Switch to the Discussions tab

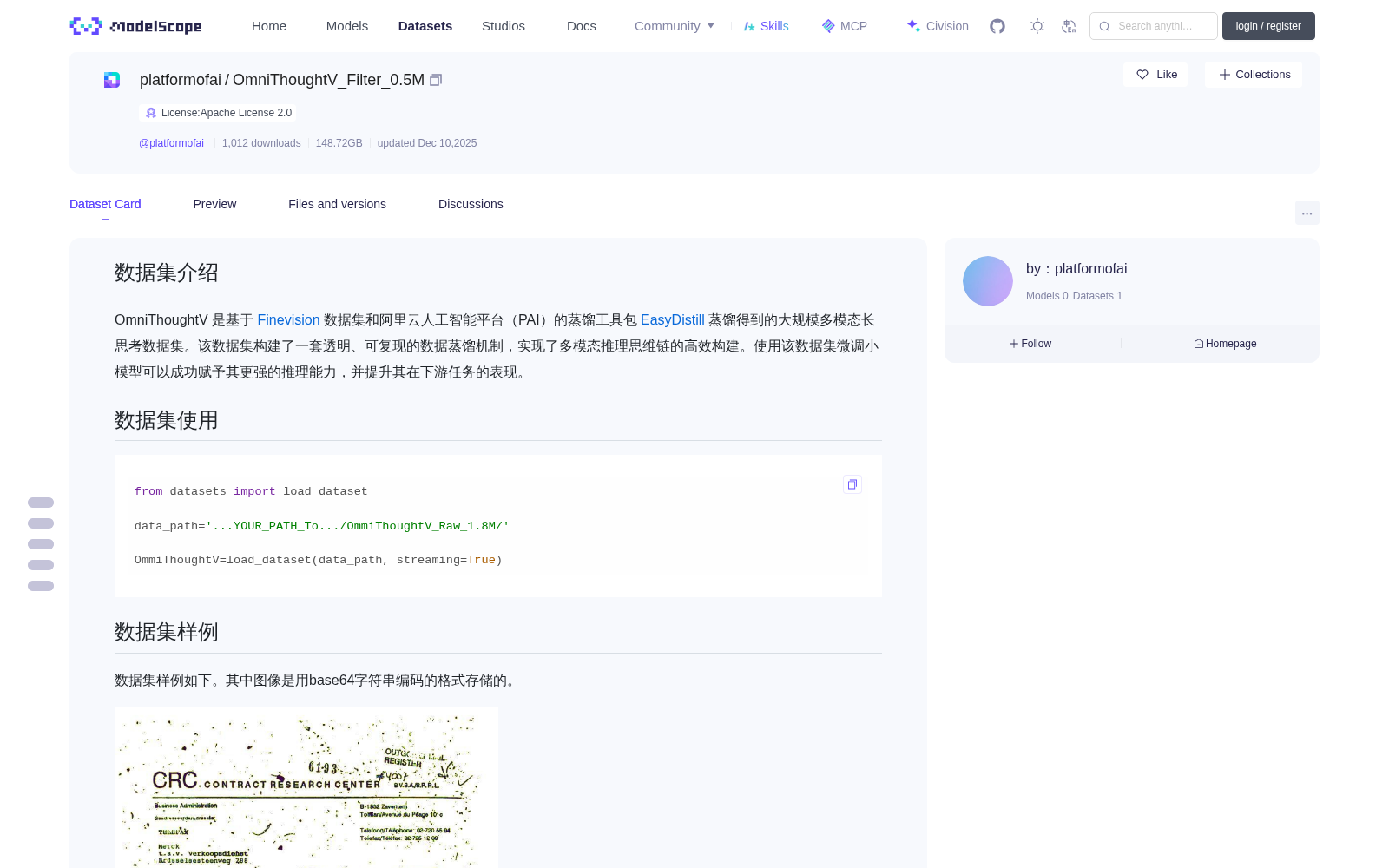(x=471, y=204)
